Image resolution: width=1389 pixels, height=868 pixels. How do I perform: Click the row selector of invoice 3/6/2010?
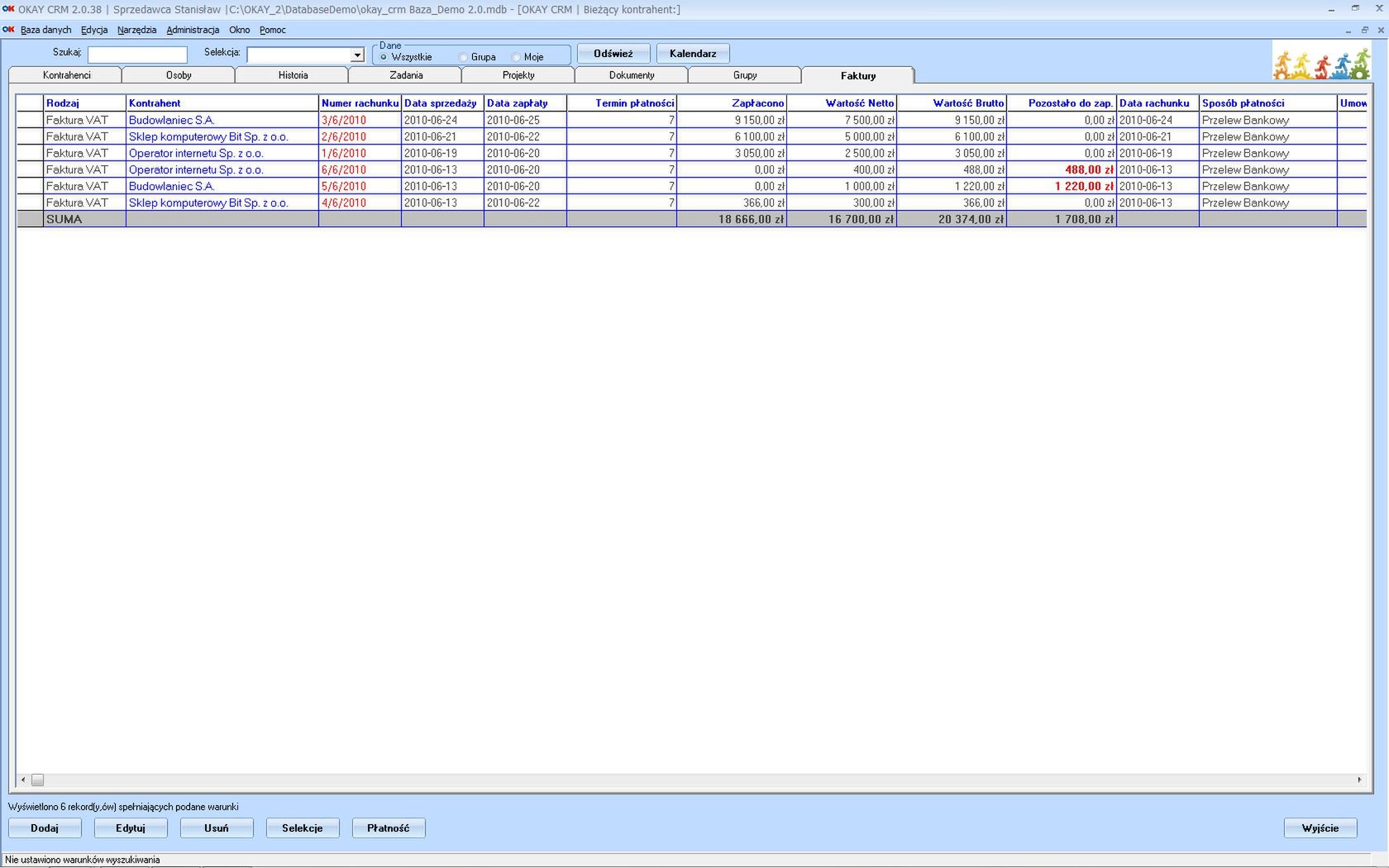point(30,120)
